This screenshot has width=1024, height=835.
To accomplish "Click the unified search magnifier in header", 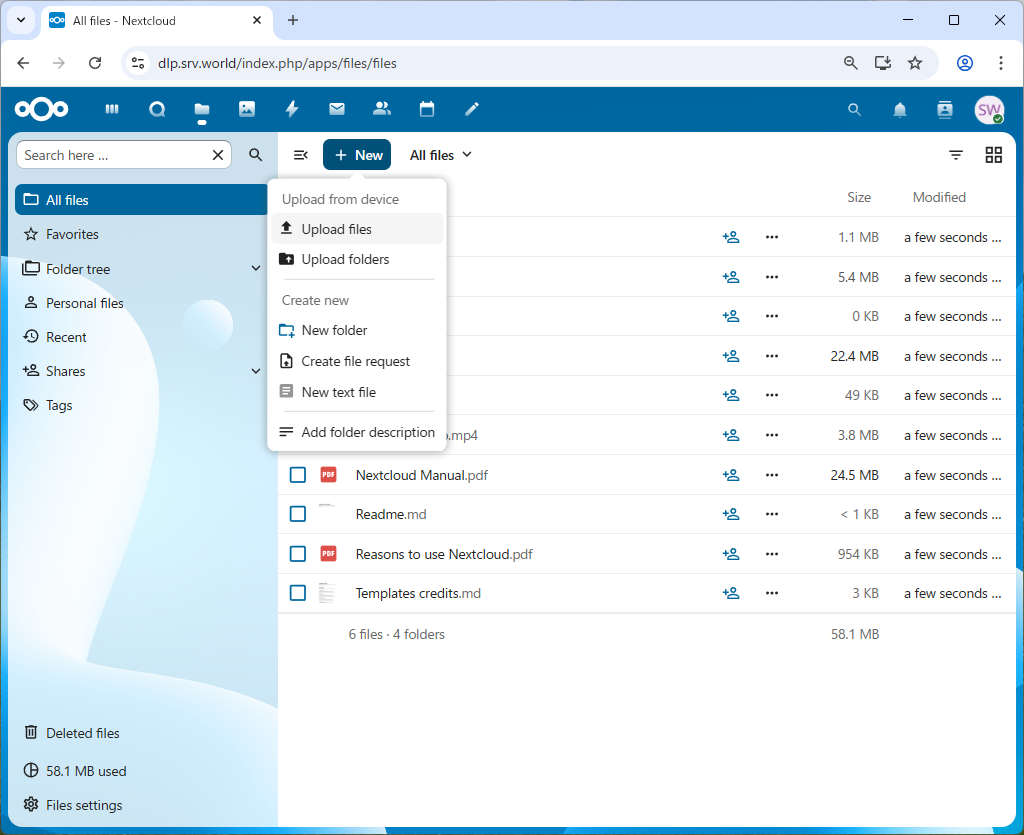I will pos(854,110).
